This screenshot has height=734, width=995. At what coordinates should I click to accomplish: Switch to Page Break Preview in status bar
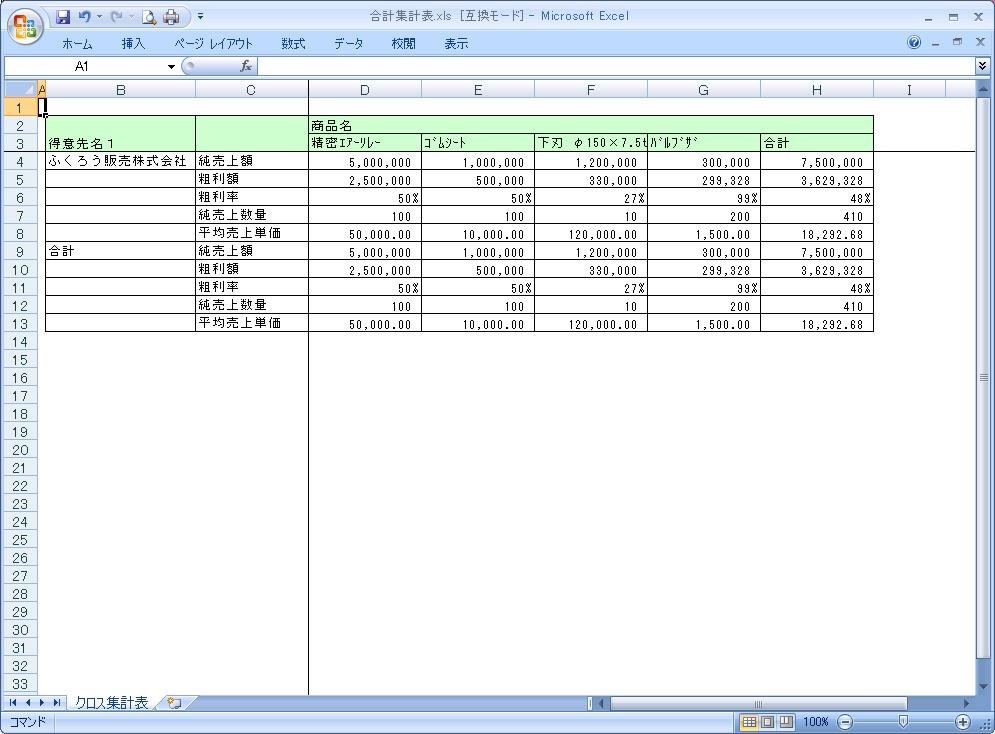click(x=786, y=722)
